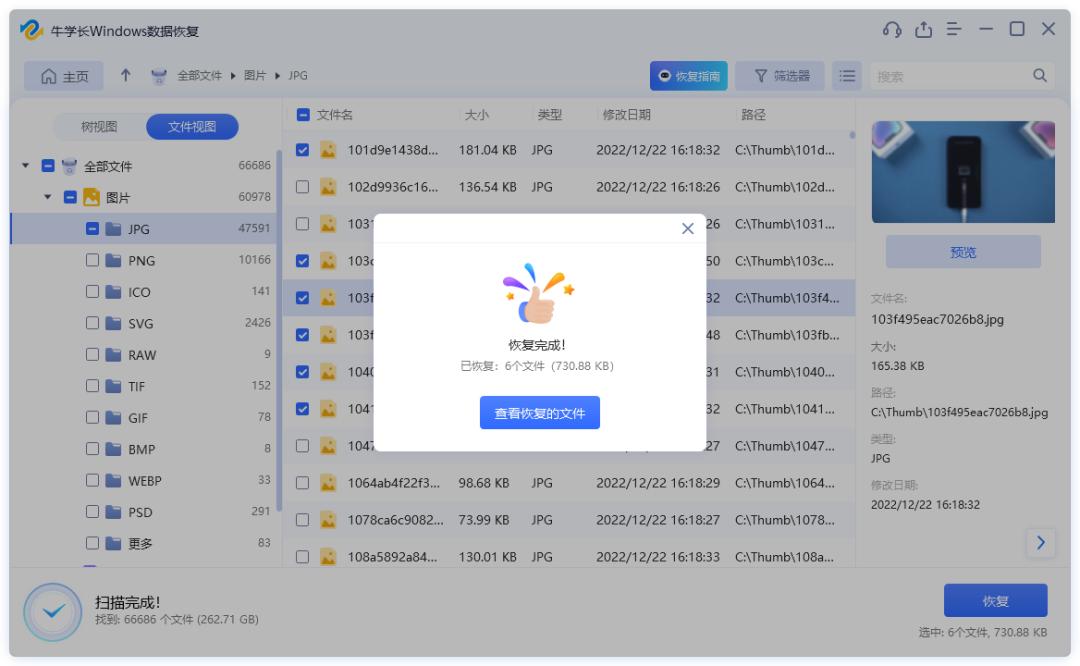1080x666 pixels.
Task: Click image icon of file 108a5892a84...
Action: (328, 556)
